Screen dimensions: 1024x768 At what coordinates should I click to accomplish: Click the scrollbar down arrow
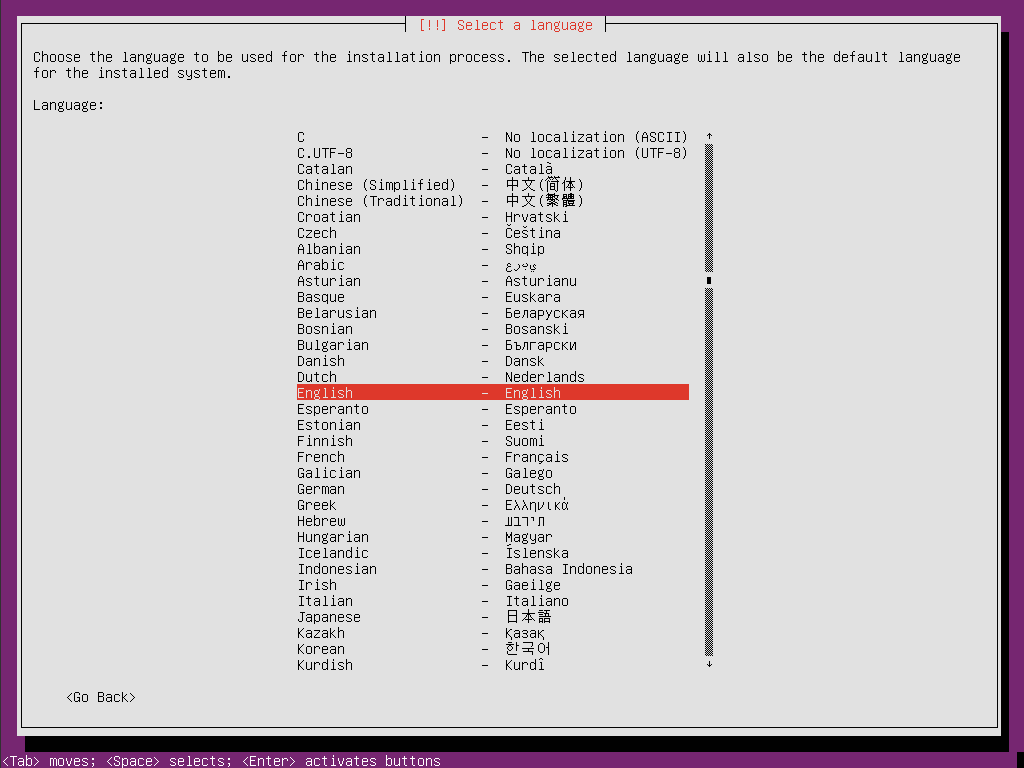click(709, 665)
